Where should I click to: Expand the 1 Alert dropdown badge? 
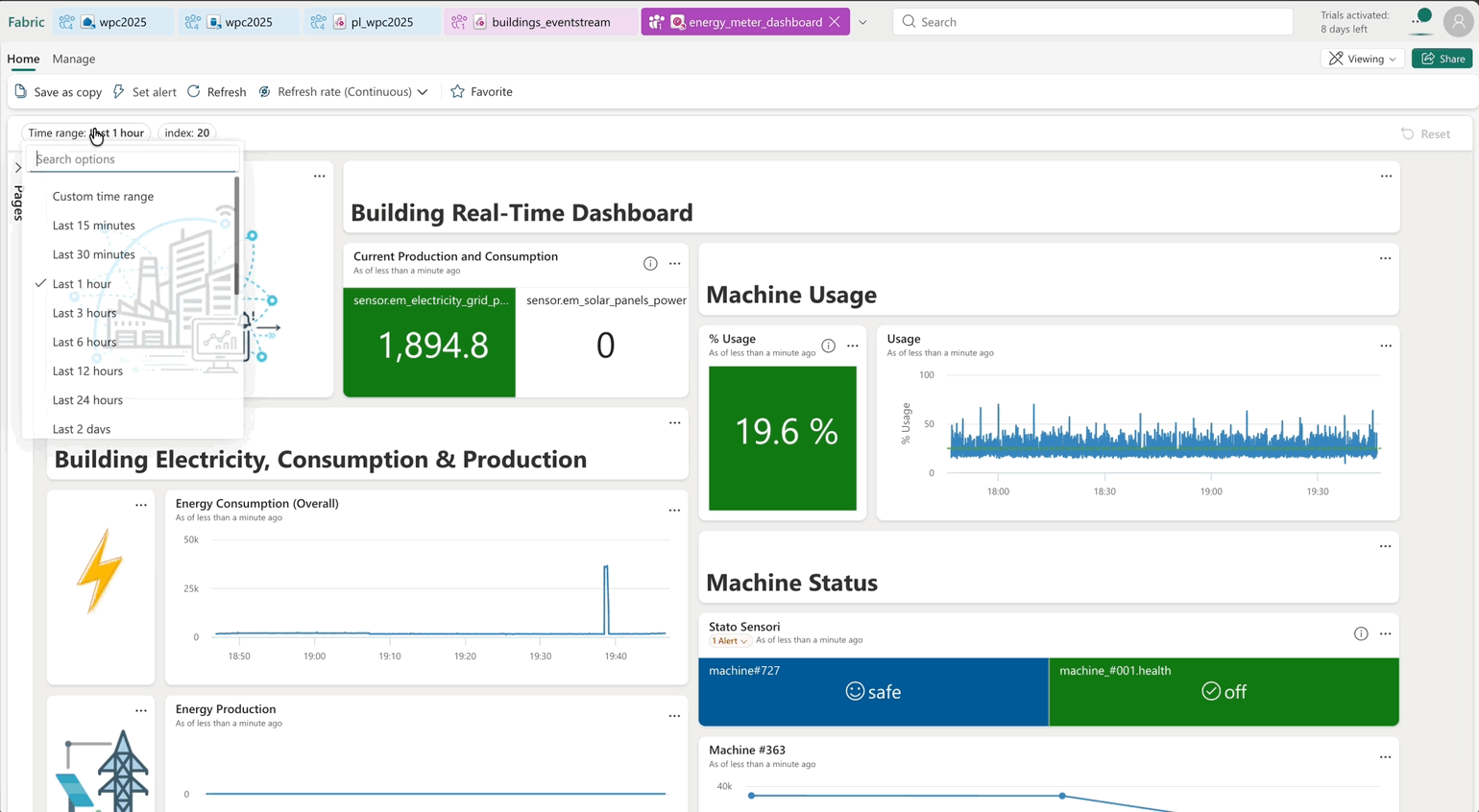729,640
